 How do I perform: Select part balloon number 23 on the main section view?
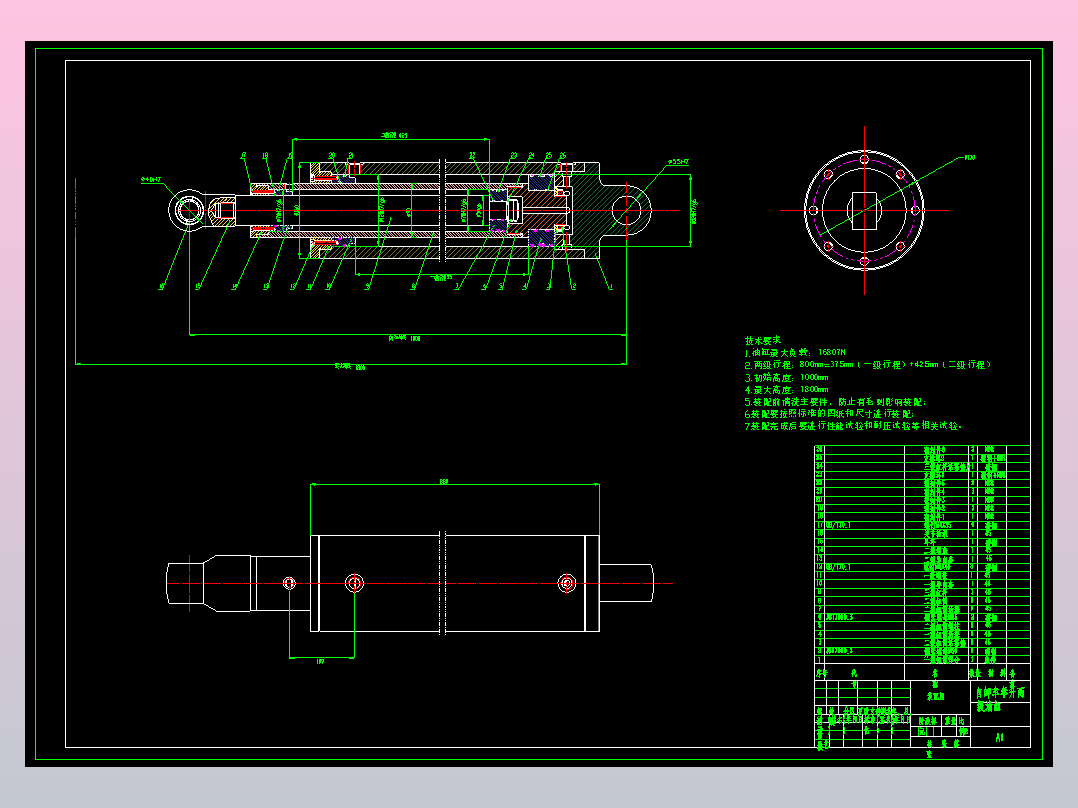click(x=513, y=157)
